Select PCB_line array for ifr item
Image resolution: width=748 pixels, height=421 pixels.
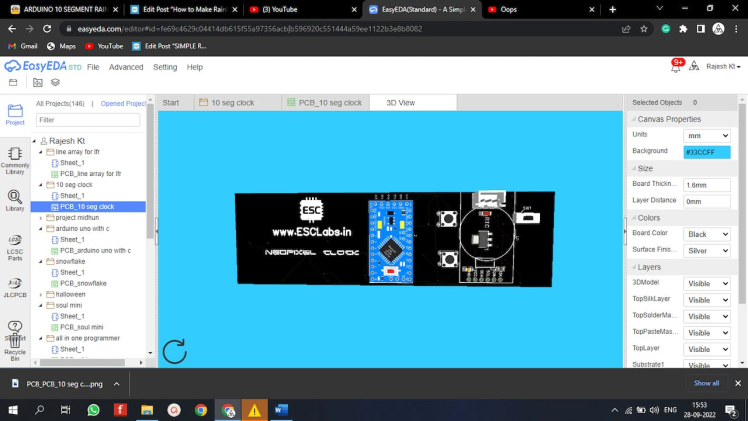pos(91,174)
